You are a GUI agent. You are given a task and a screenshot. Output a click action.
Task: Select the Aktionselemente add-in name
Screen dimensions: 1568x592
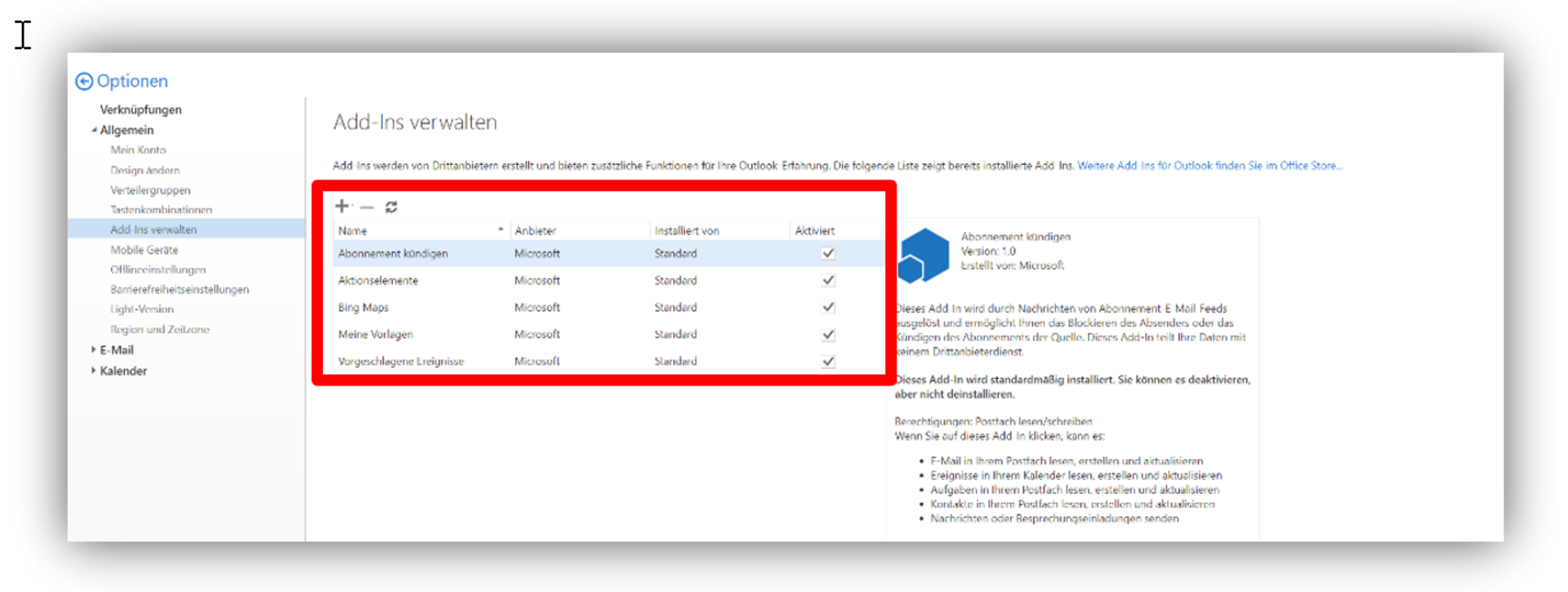click(378, 280)
